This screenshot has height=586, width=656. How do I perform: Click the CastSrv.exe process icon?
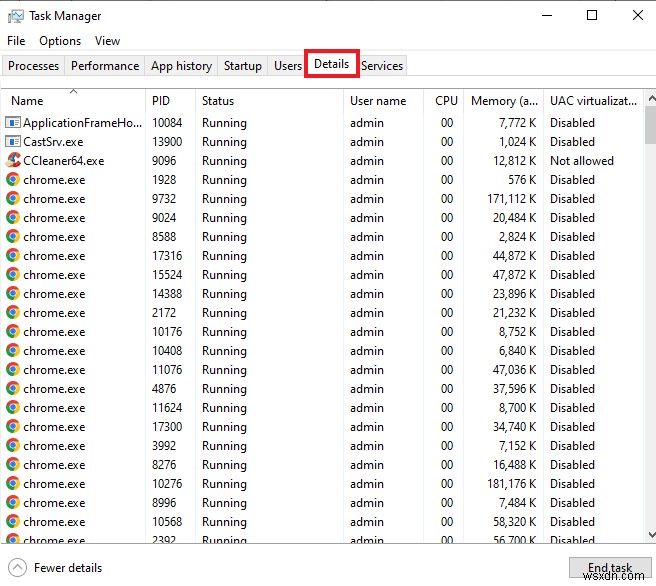tap(13, 142)
